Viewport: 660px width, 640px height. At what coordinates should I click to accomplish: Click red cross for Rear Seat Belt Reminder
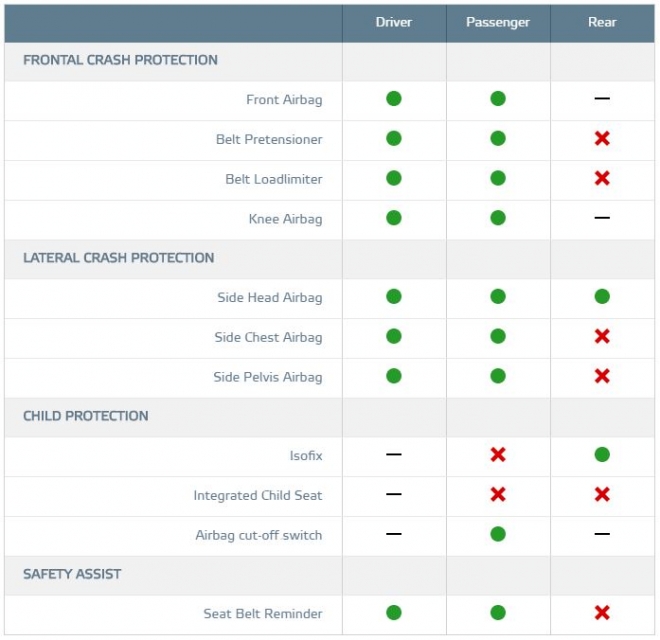pyautogui.click(x=602, y=613)
